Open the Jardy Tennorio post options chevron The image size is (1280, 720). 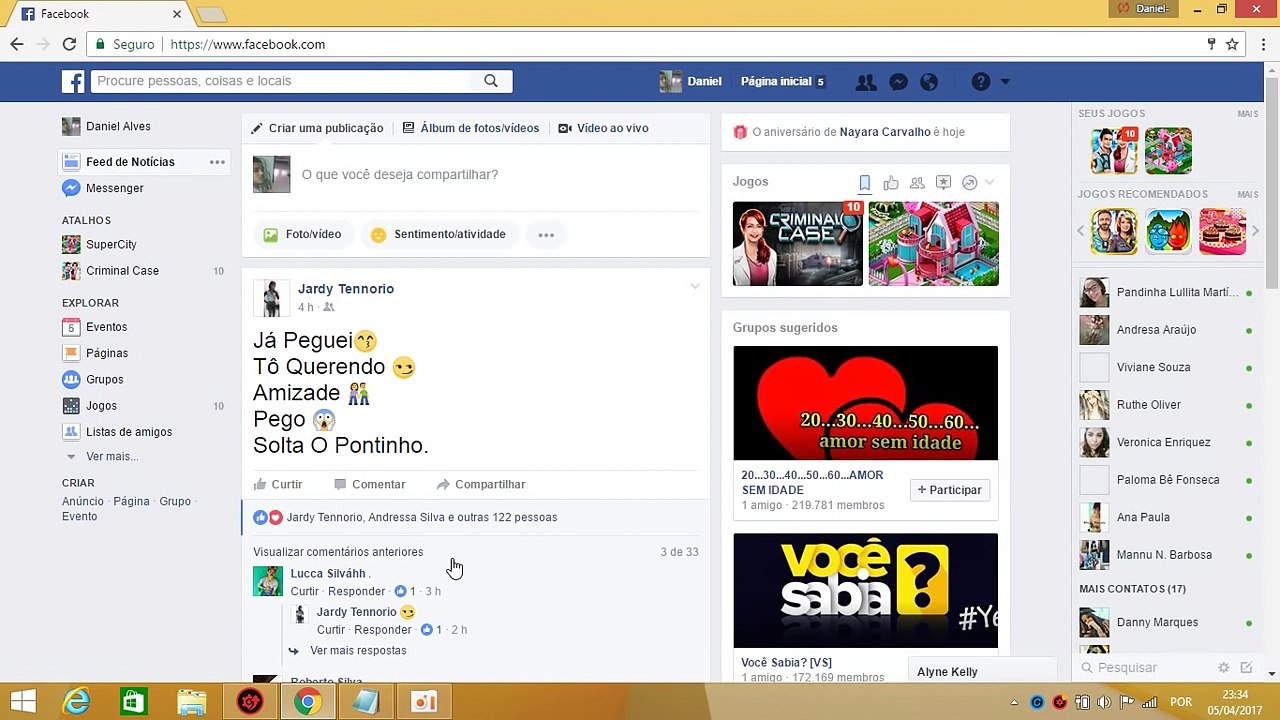[695, 287]
